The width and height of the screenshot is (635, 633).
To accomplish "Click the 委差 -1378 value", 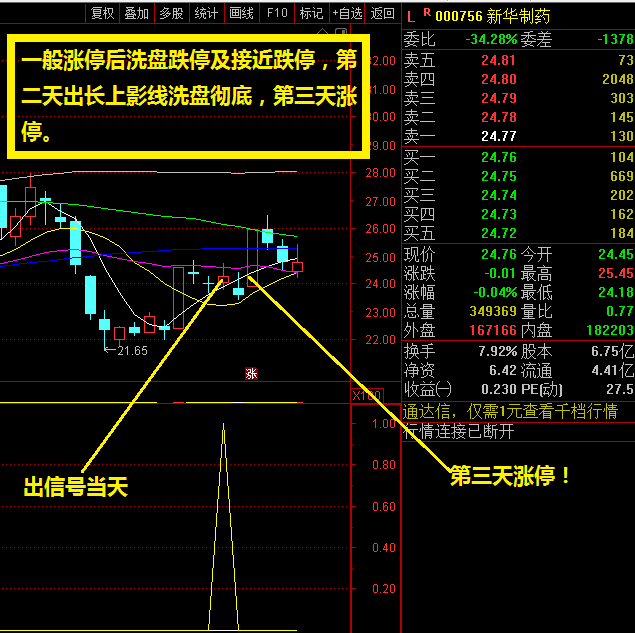I will pos(616,39).
